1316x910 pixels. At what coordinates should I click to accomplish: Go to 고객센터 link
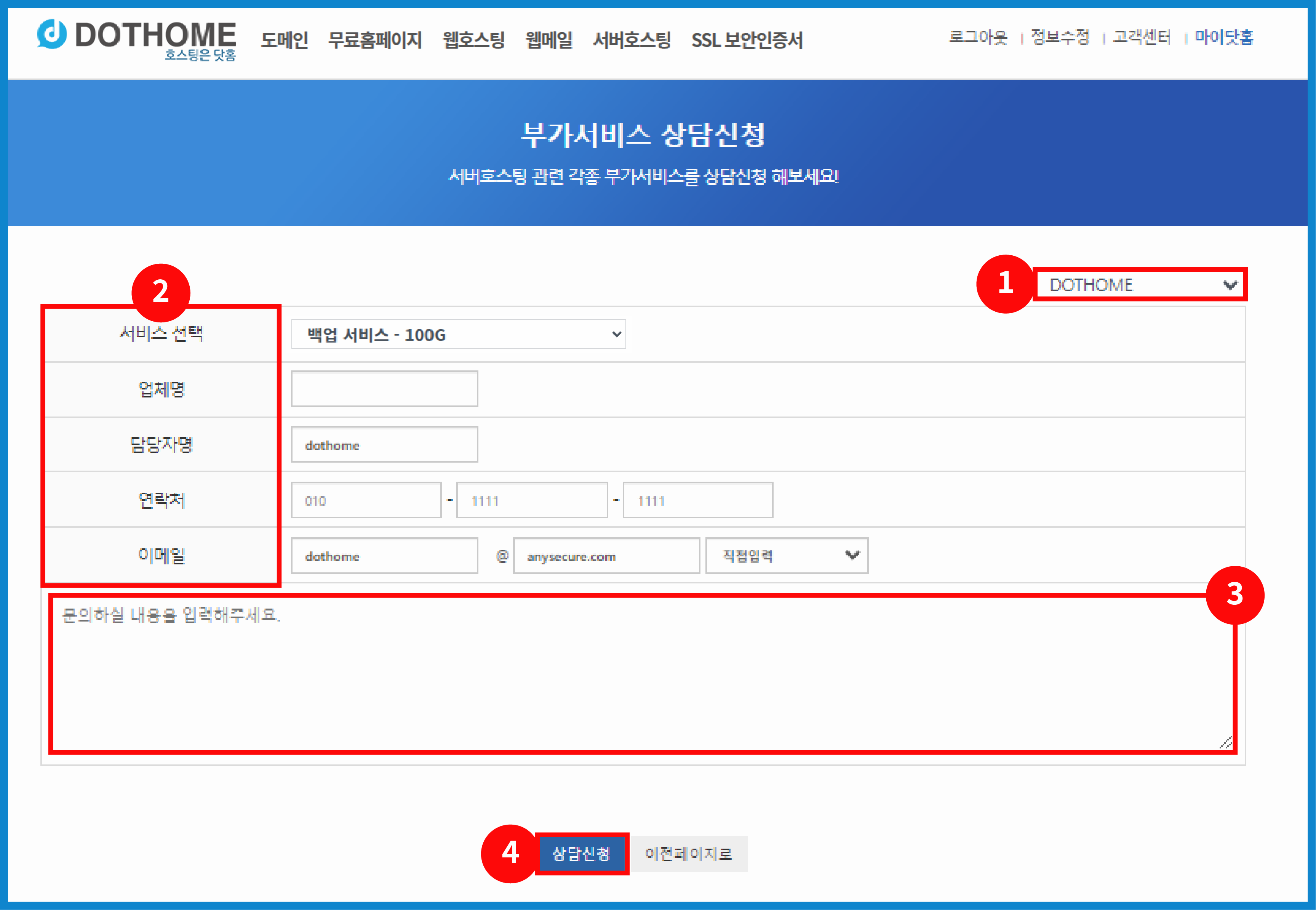(x=1142, y=37)
